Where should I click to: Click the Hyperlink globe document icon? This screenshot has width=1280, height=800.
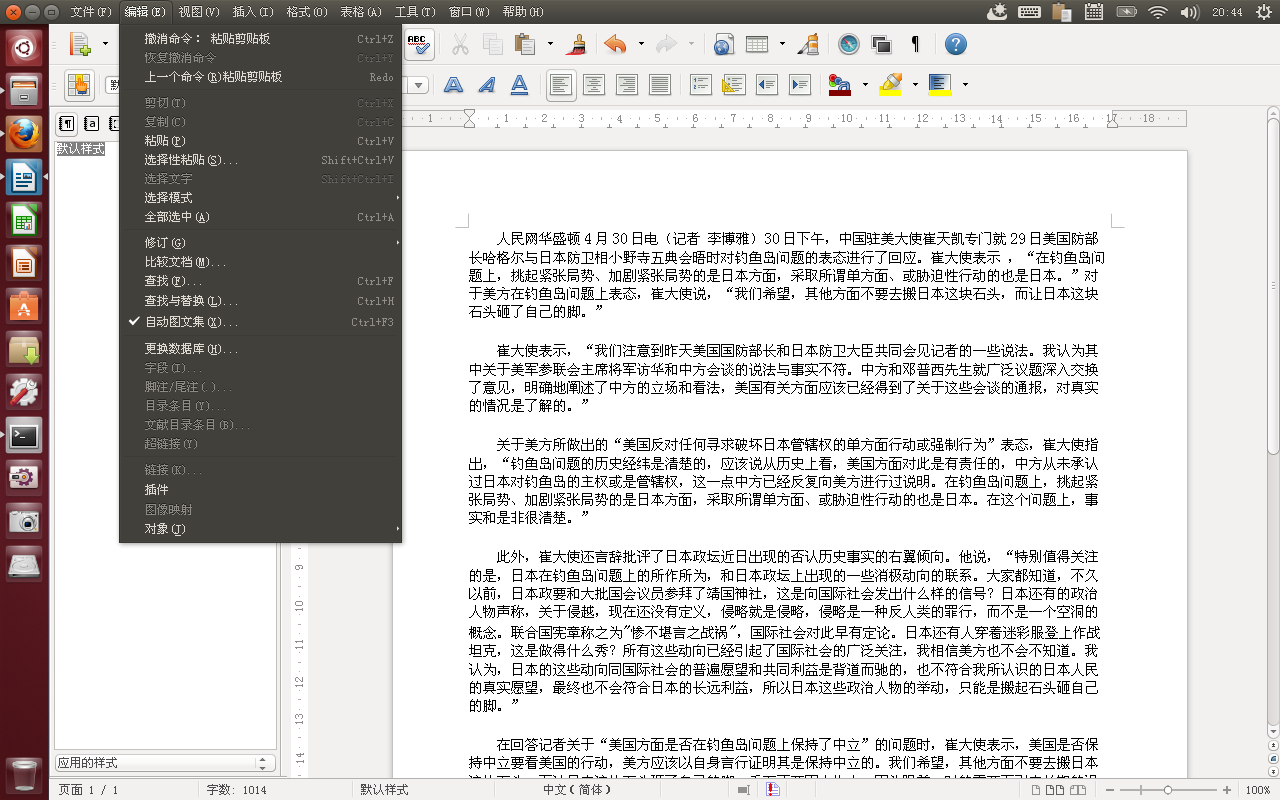(x=723, y=44)
